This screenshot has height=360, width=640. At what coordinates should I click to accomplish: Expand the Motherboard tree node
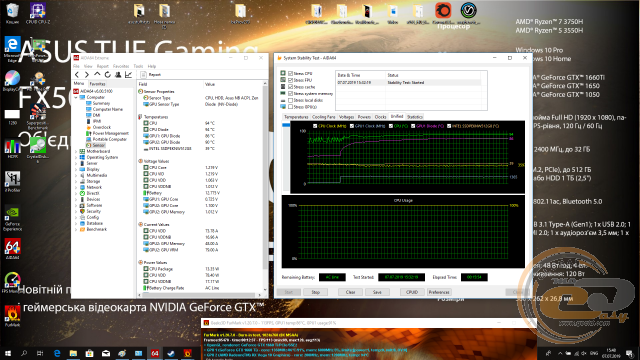tap(76, 151)
